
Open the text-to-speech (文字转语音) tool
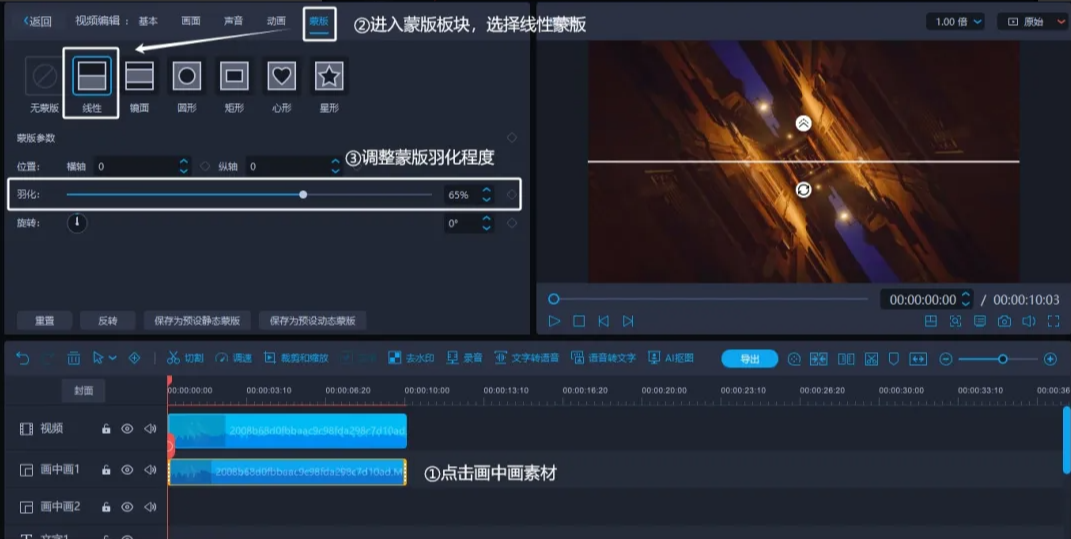(x=527, y=358)
